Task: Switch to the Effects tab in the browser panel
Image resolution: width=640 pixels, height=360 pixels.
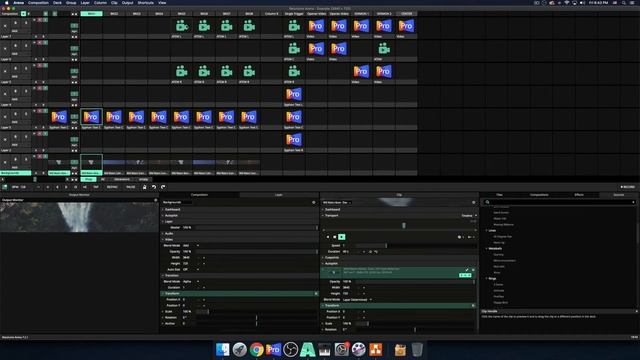Action: pos(579,195)
